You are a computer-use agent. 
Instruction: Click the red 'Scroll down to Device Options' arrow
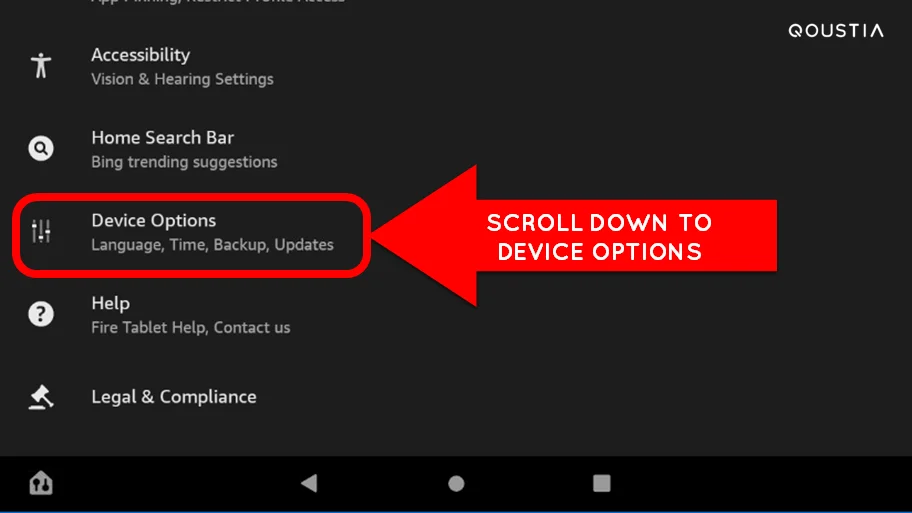tap(574, 236)
